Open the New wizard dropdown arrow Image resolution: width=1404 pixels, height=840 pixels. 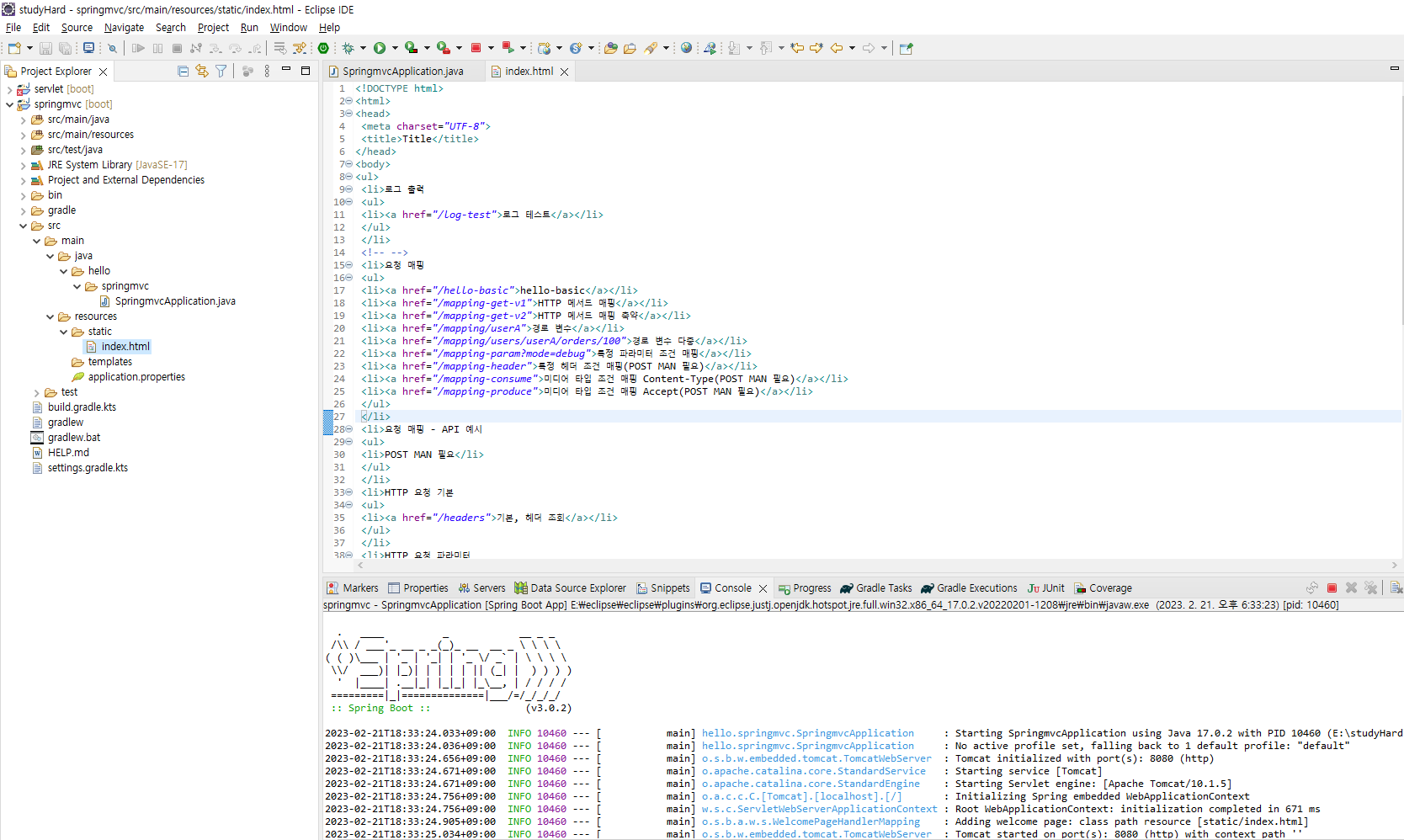tap(29, 48)
